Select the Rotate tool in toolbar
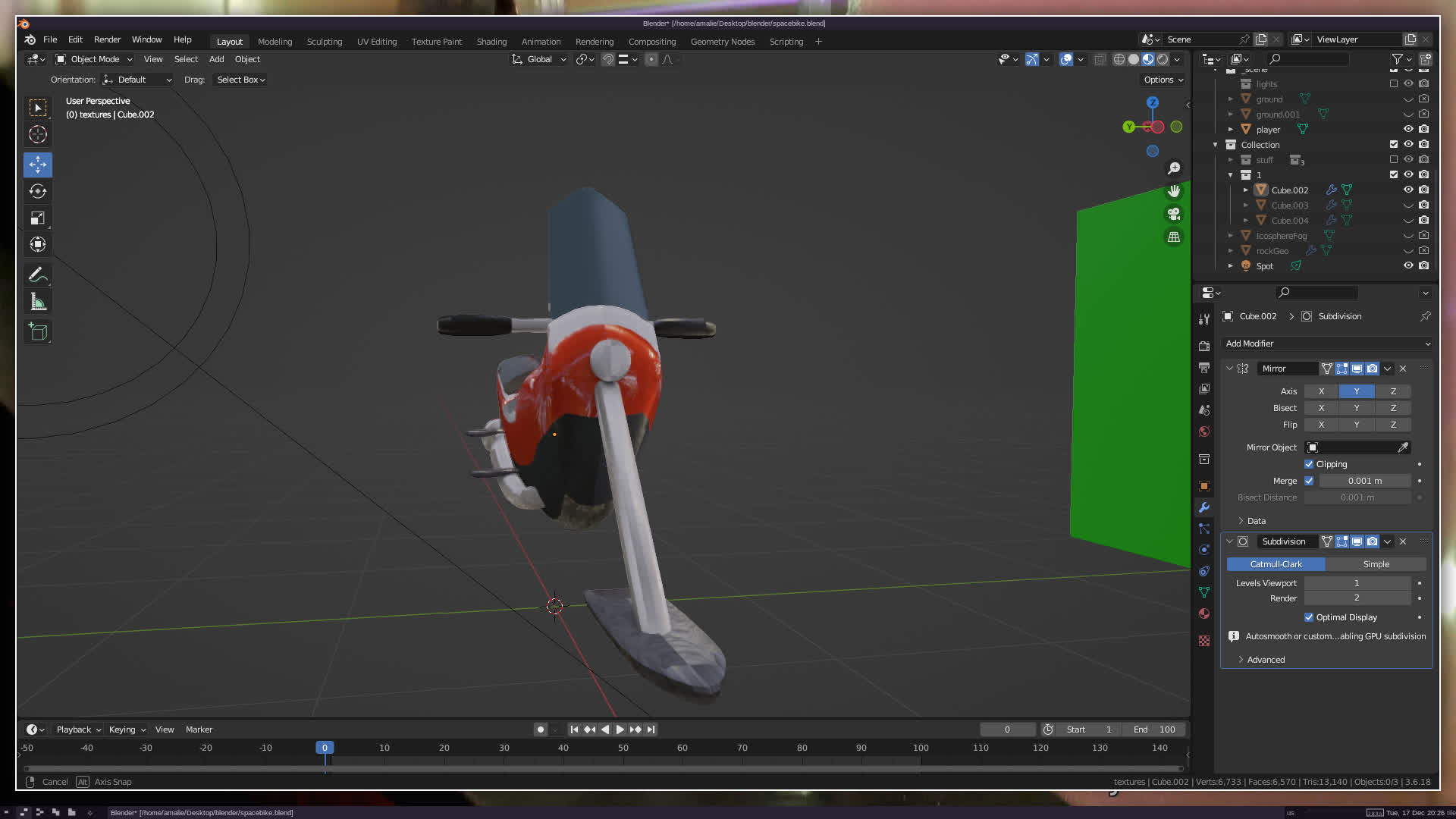The width and height of the screenshot is (1456, 819). (38, 191)
